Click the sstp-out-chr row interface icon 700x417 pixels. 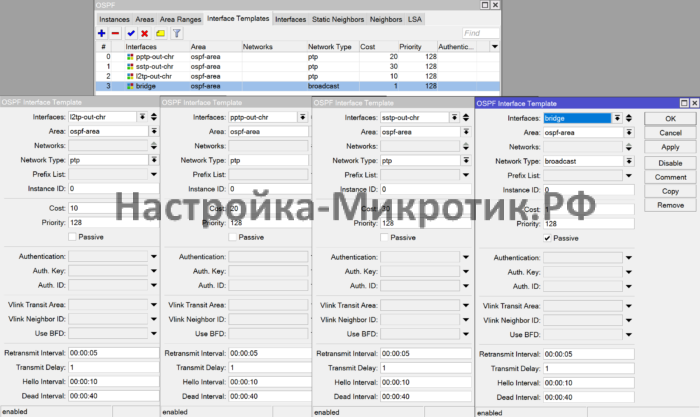point(130,67)
